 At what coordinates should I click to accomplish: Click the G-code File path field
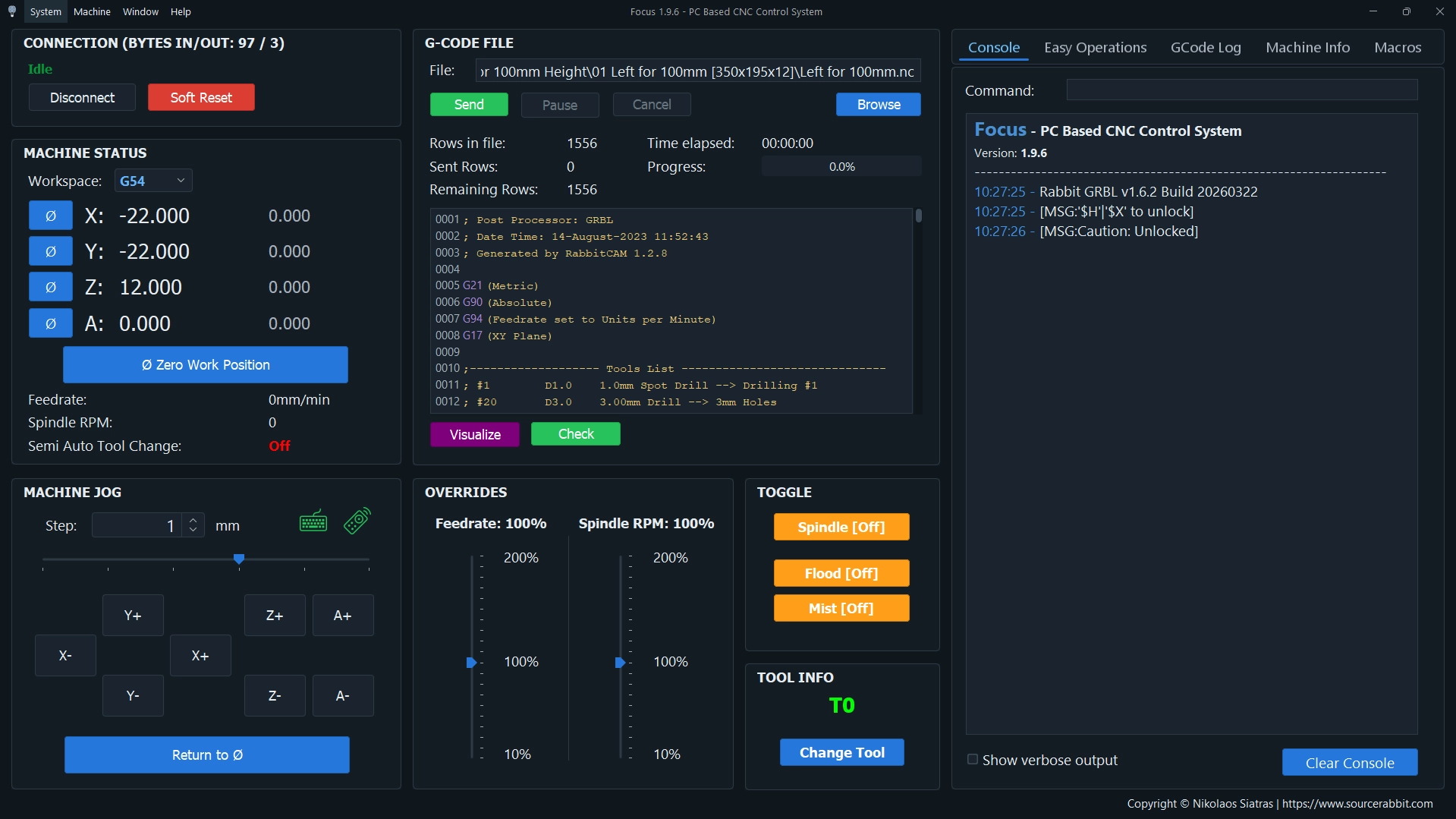(x=698, y=71)
